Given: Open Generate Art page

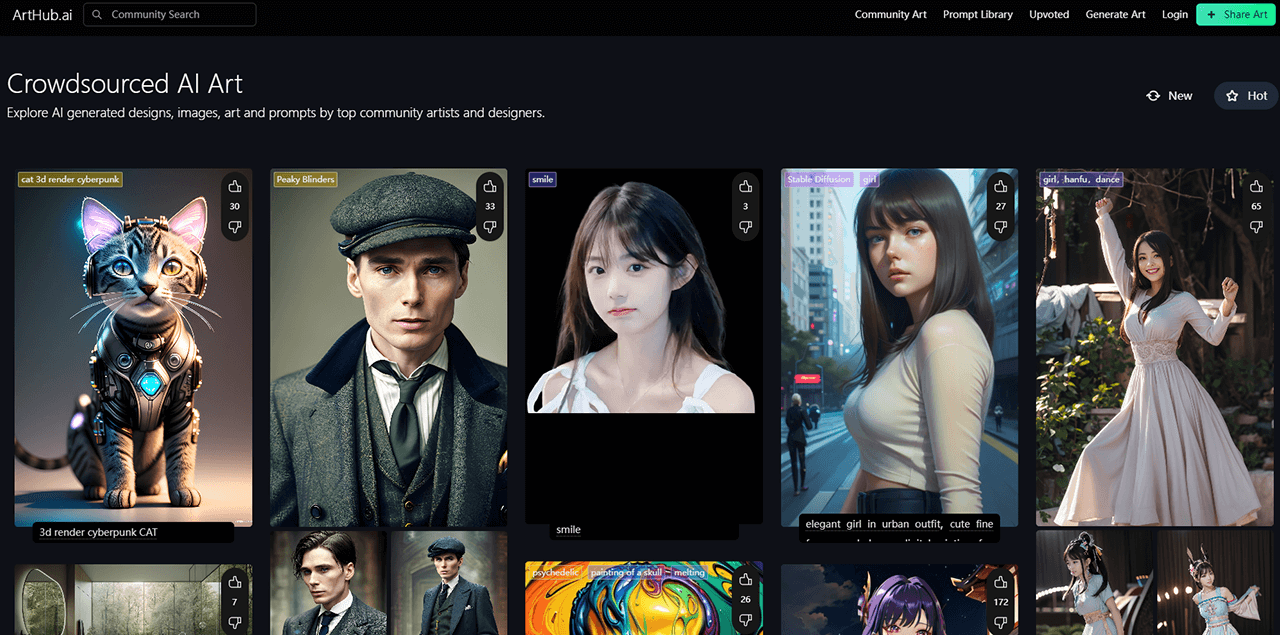Looking at the screenshot, I should [x=1115, y=14].
